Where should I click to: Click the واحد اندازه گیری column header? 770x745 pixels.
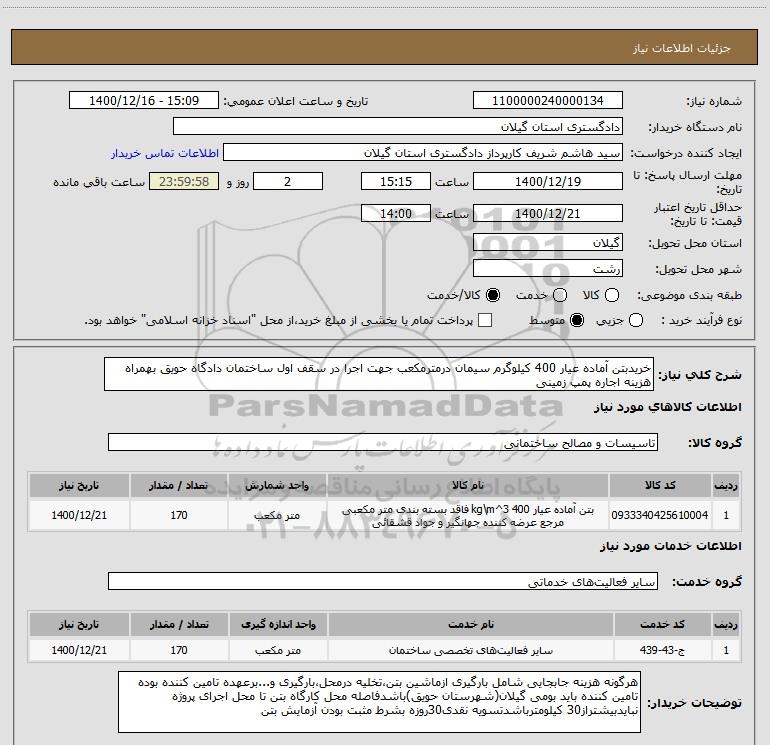278,624
